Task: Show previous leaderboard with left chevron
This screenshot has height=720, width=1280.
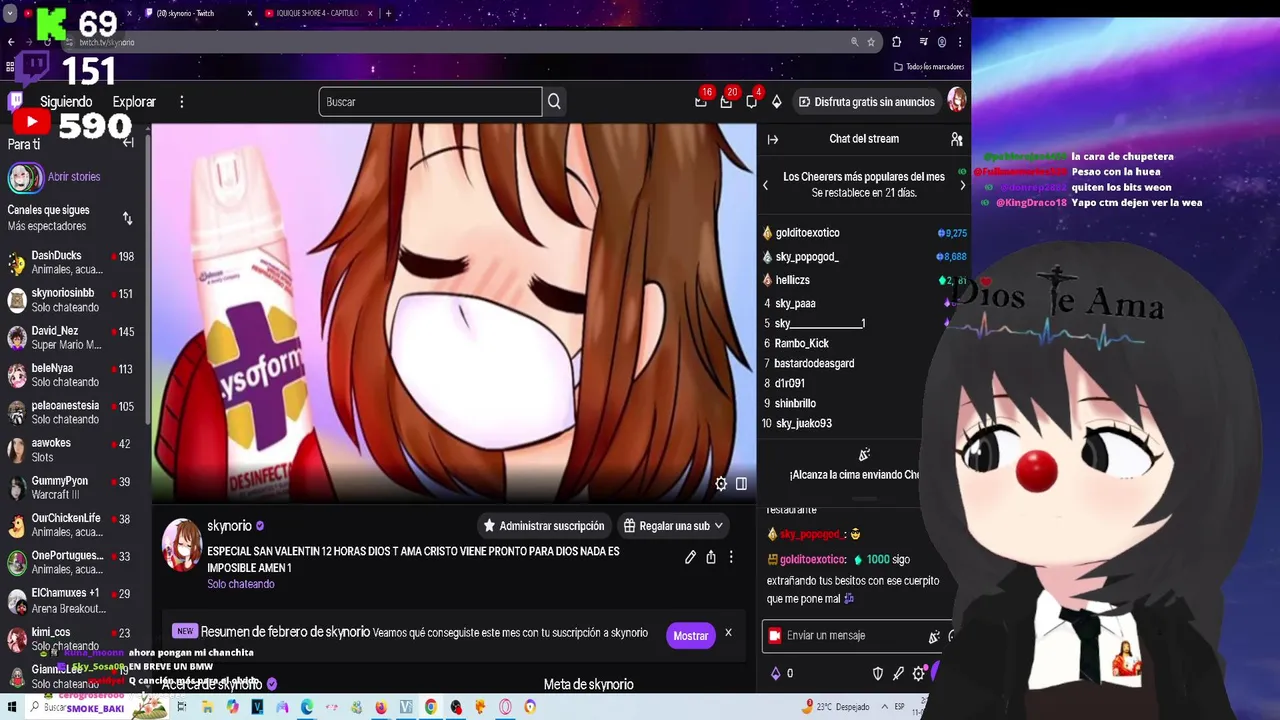Action: pyautogui.click(x=766, y=185)
